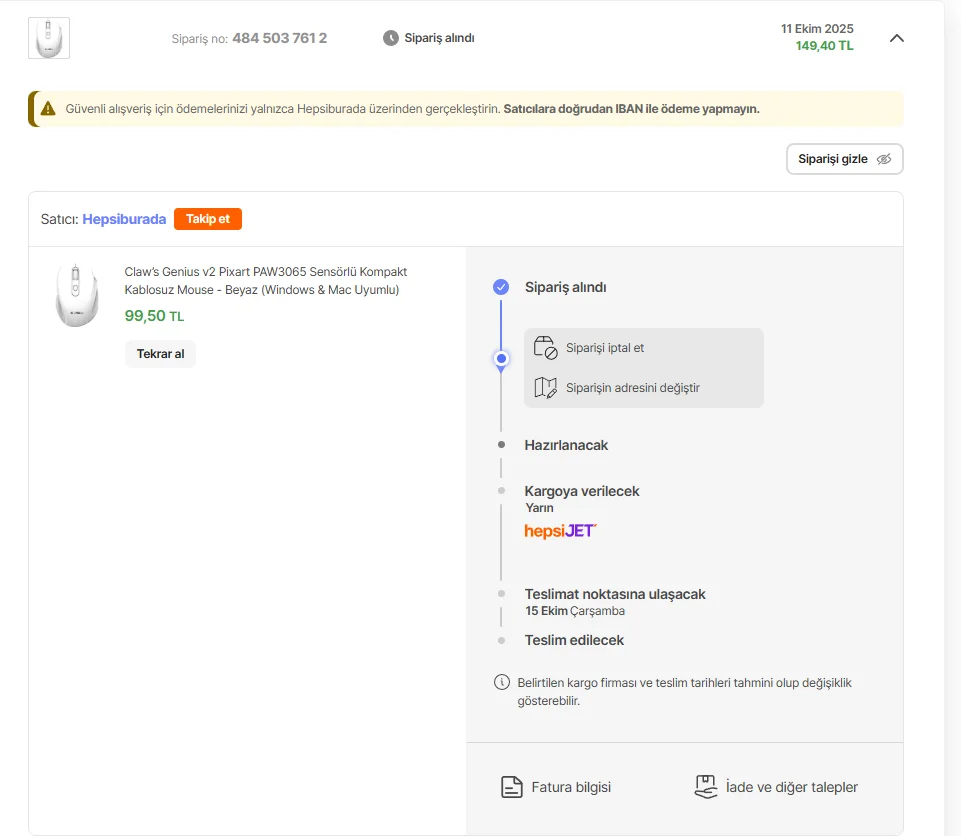Click the Hazırlanacak timeline dot
Screen dimensions: 961x836
[501, 444]
